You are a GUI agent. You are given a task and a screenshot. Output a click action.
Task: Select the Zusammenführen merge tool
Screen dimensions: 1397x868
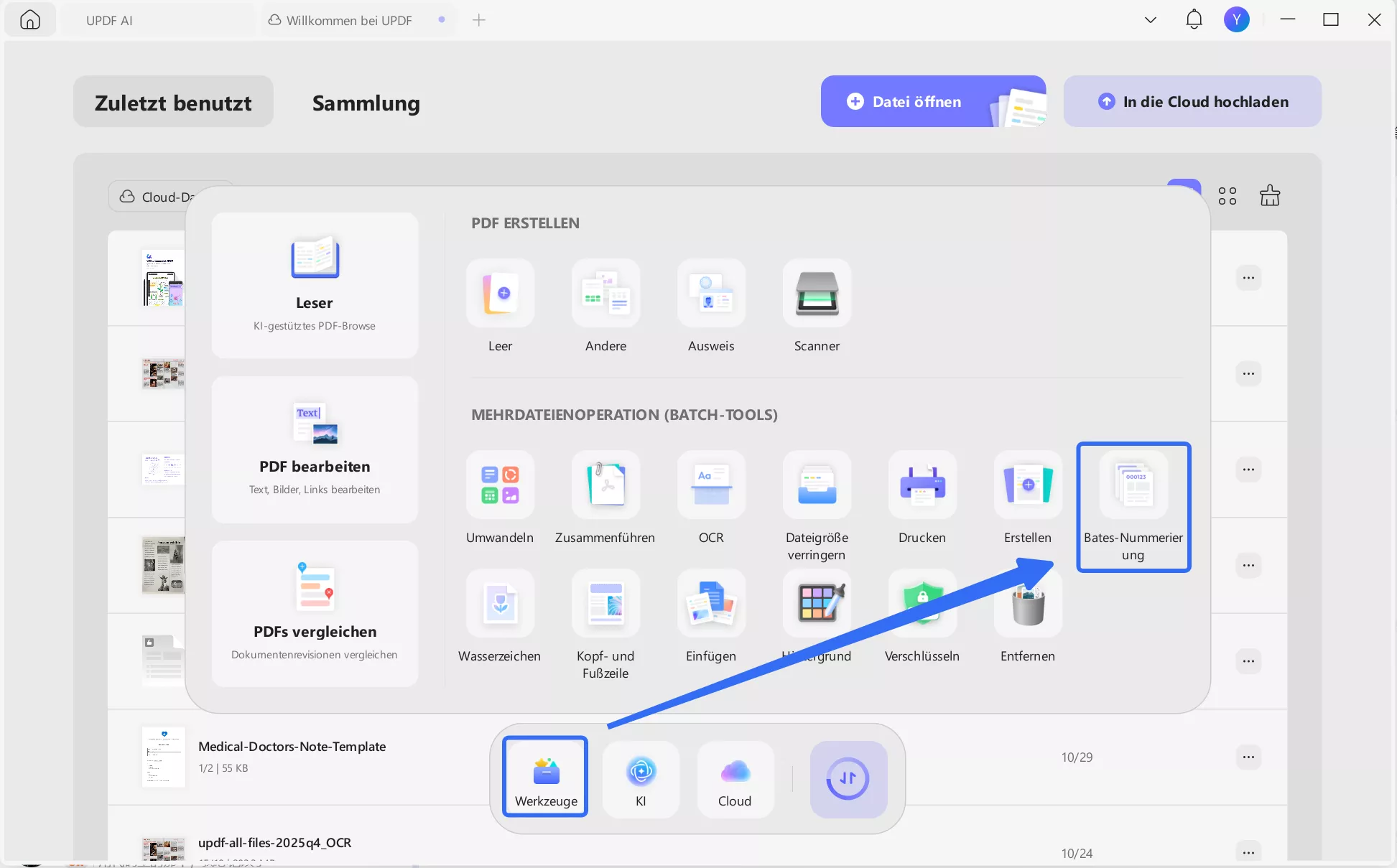click(605, 485)
